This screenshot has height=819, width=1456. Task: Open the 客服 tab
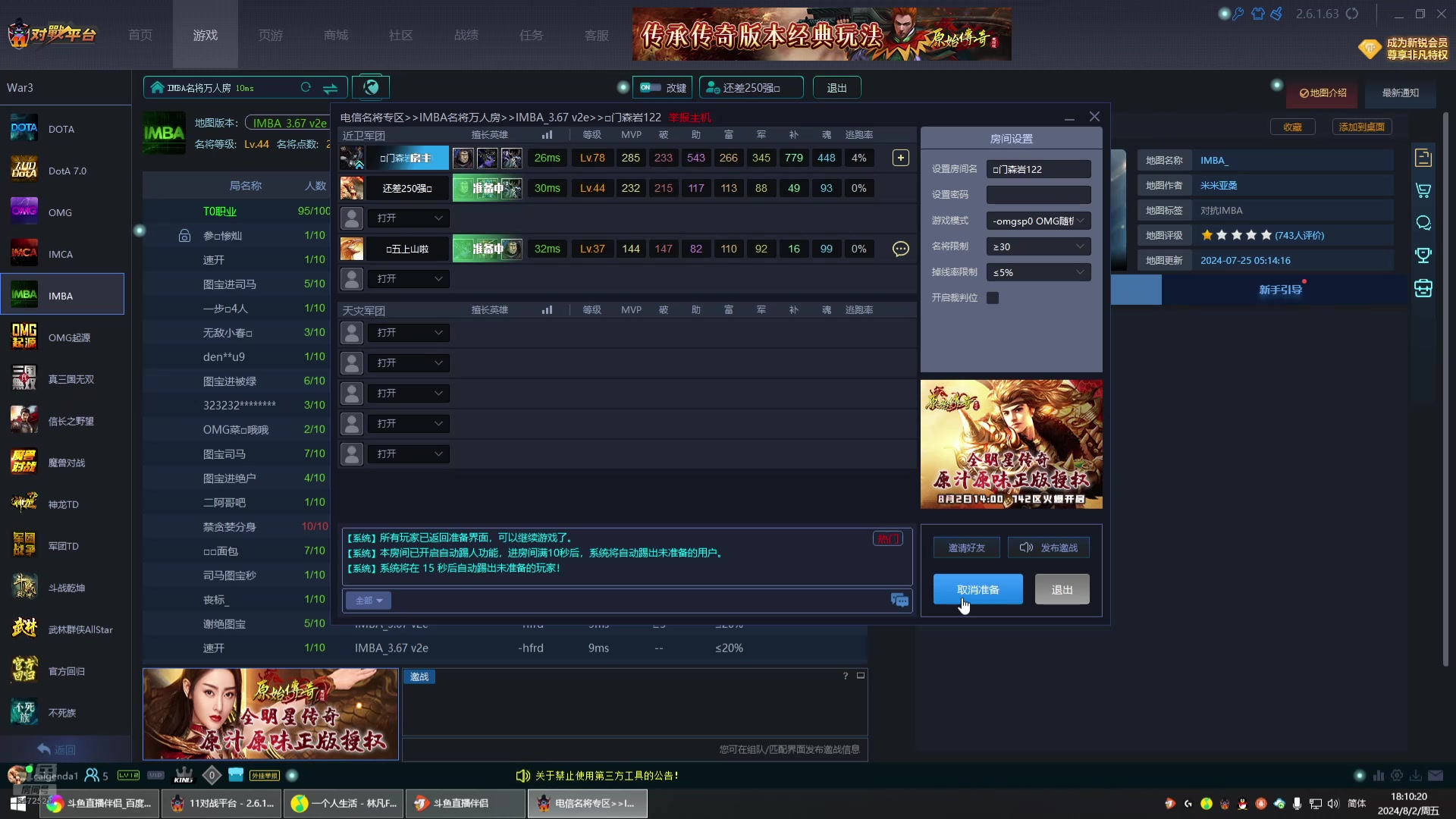[597, 35]
